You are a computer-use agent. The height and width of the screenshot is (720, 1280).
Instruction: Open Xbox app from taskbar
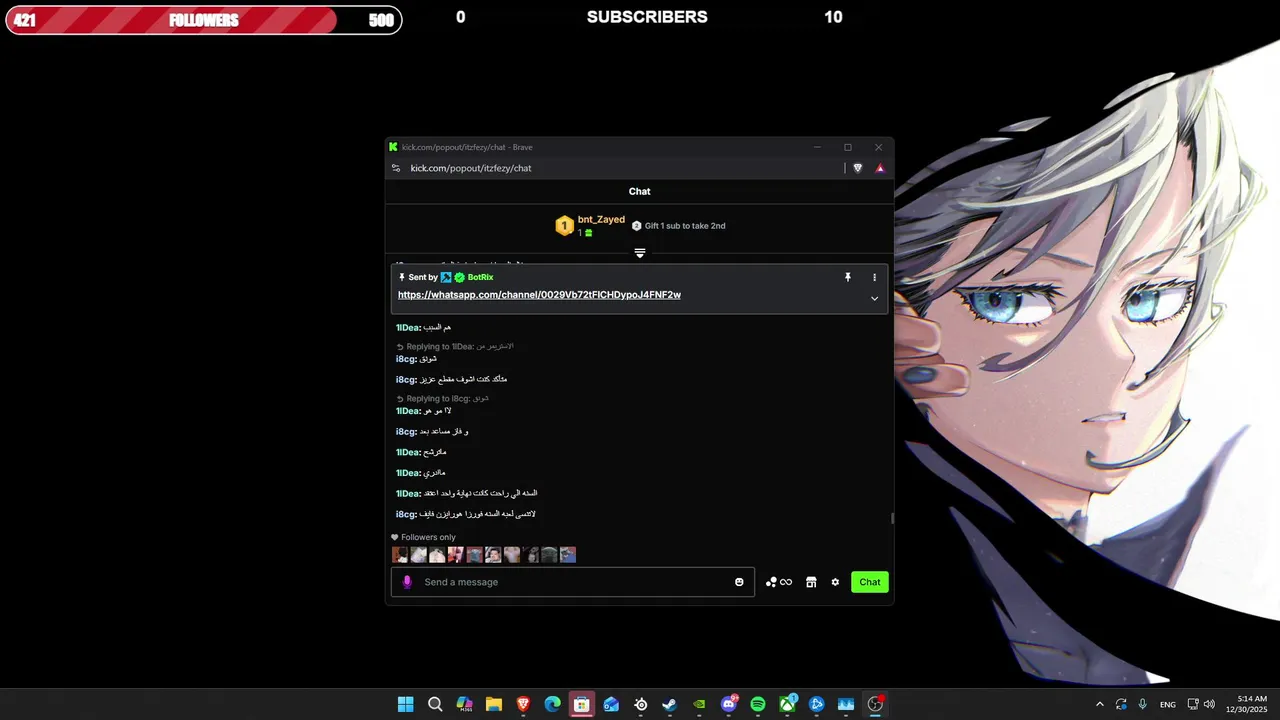787,704
